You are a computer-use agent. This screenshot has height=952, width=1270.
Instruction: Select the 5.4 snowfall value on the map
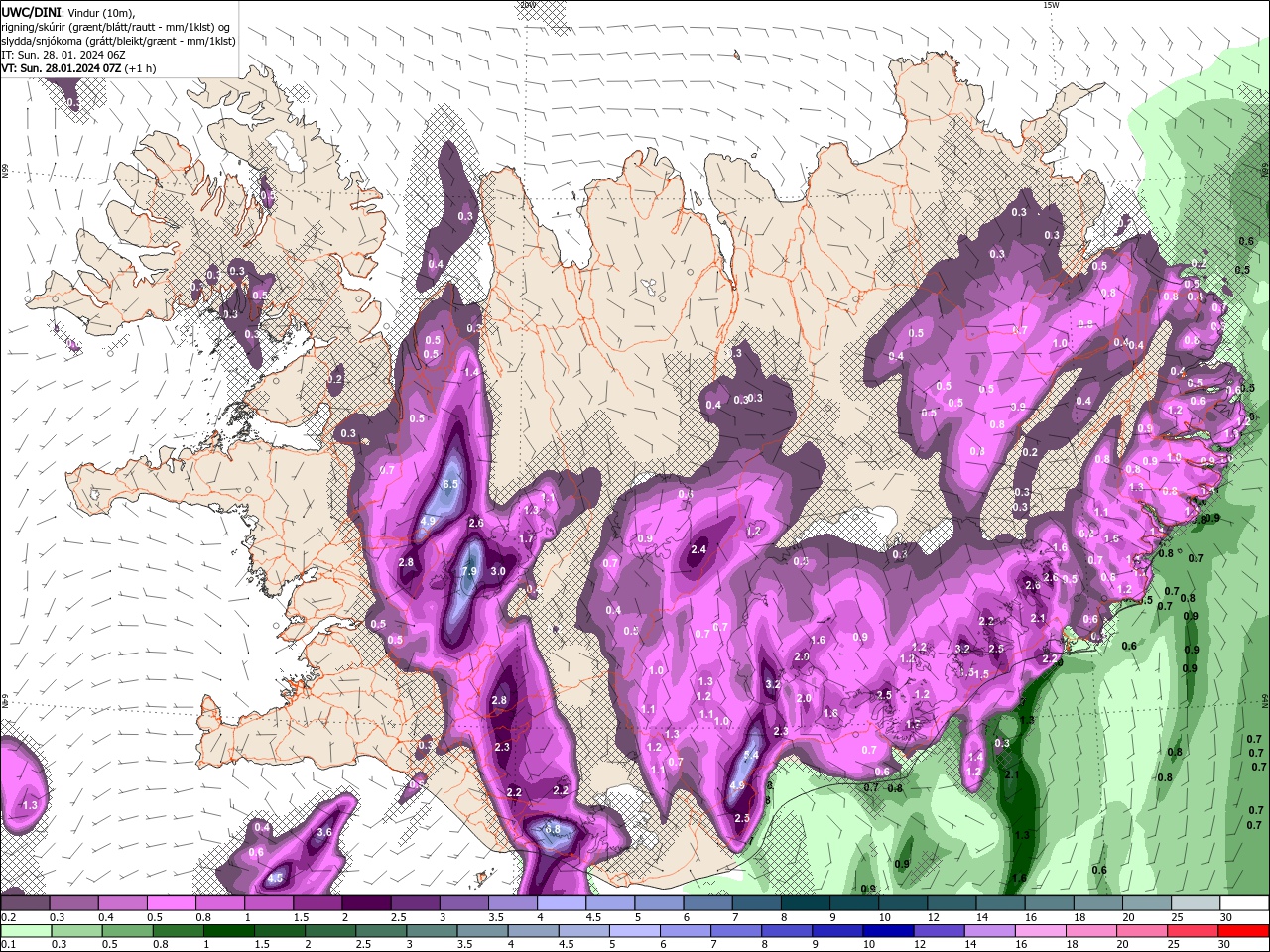tap(750, 756)
